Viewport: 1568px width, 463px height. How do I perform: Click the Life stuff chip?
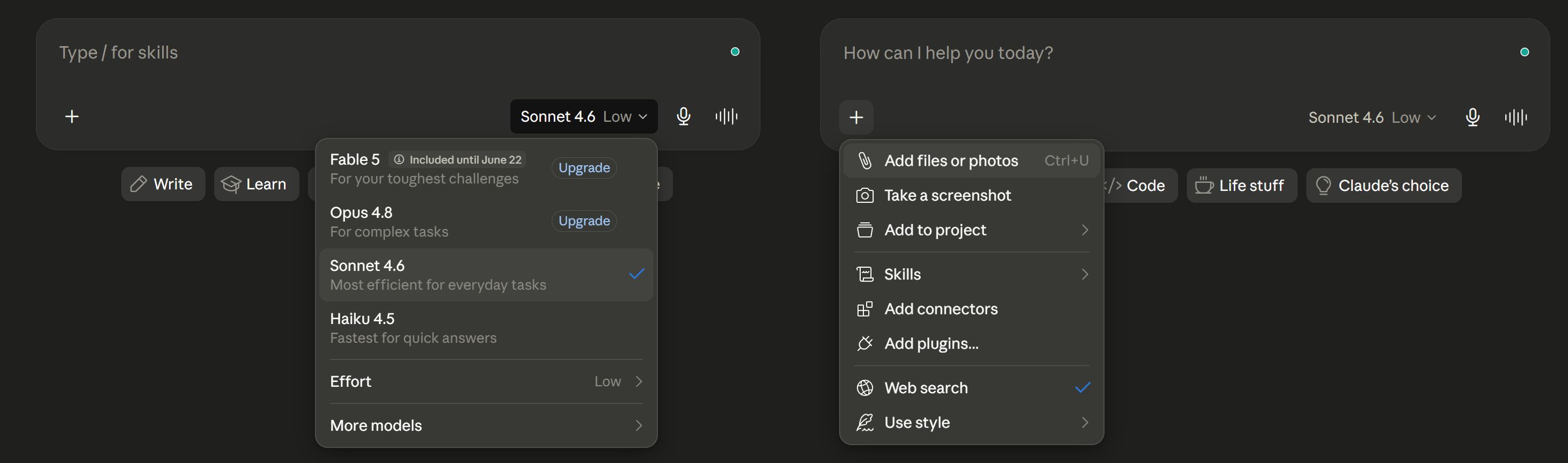coord(1242,185)
